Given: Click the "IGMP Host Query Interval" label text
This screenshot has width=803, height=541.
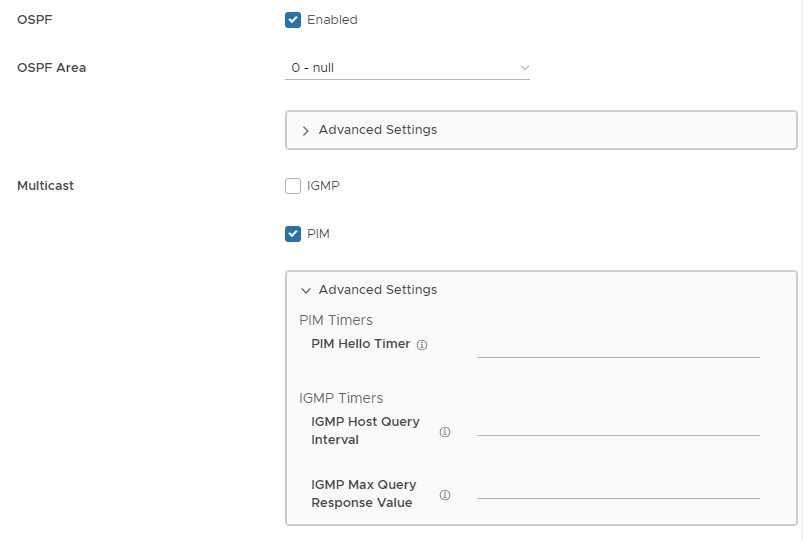Looking at the screenshot, I should (365, 431).
